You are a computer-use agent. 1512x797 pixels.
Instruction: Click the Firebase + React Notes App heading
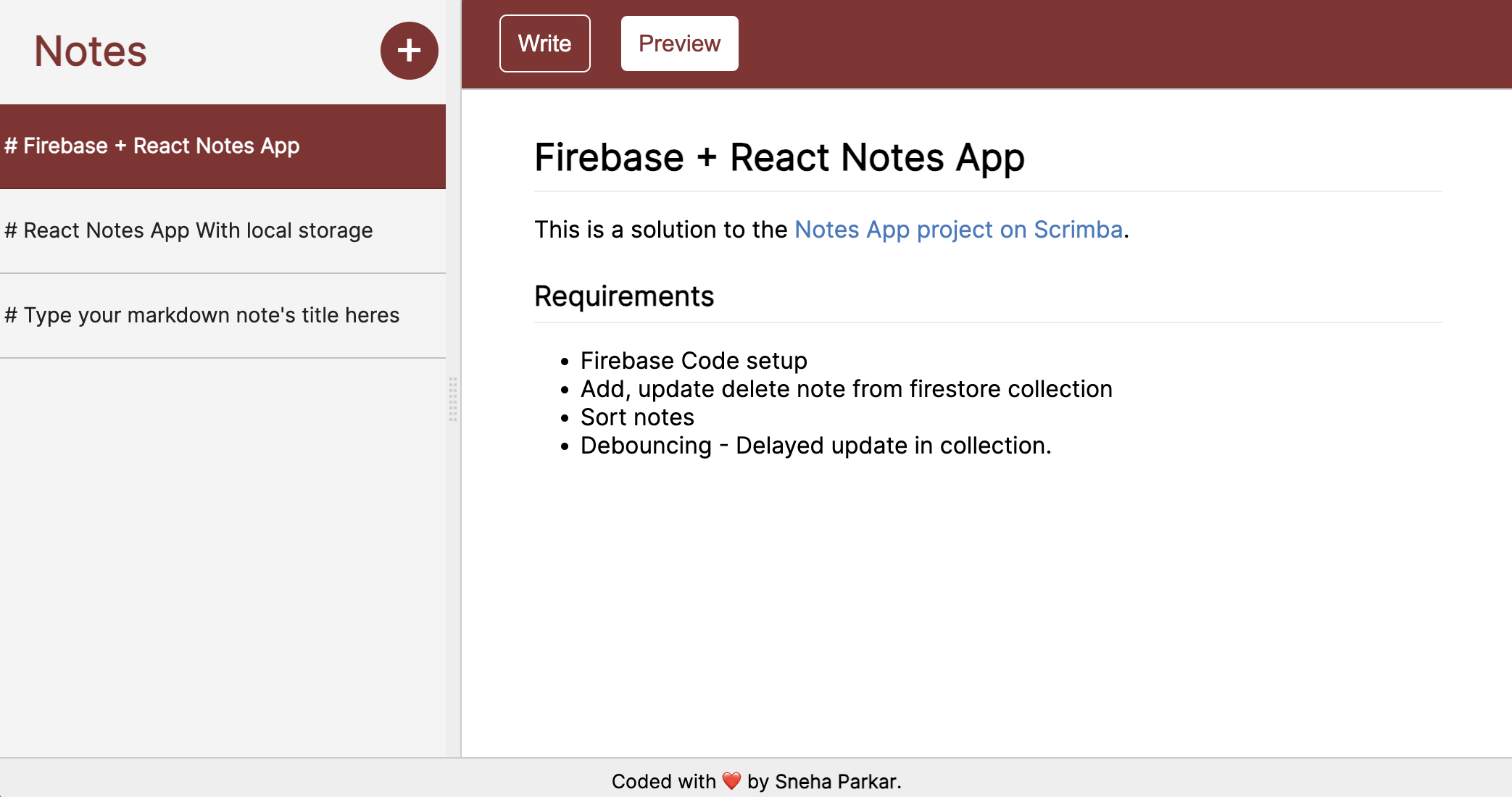coord(779,158)
